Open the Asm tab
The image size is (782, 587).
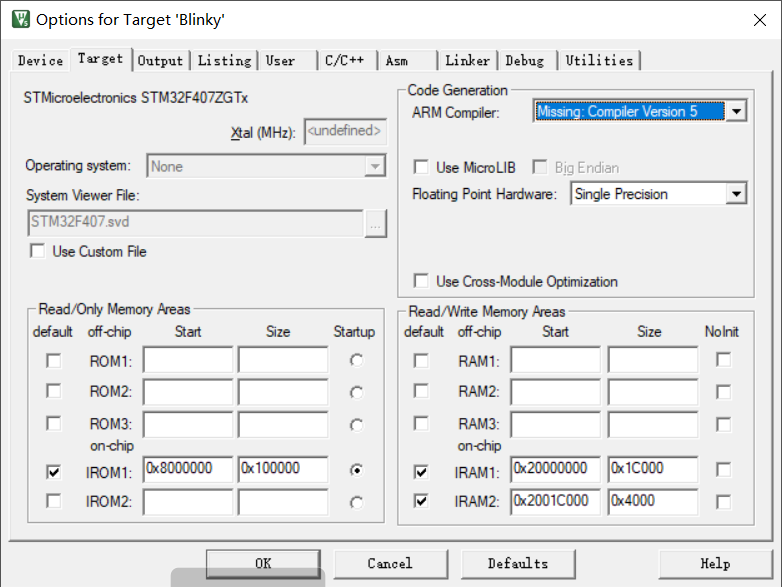pos(397,61)
